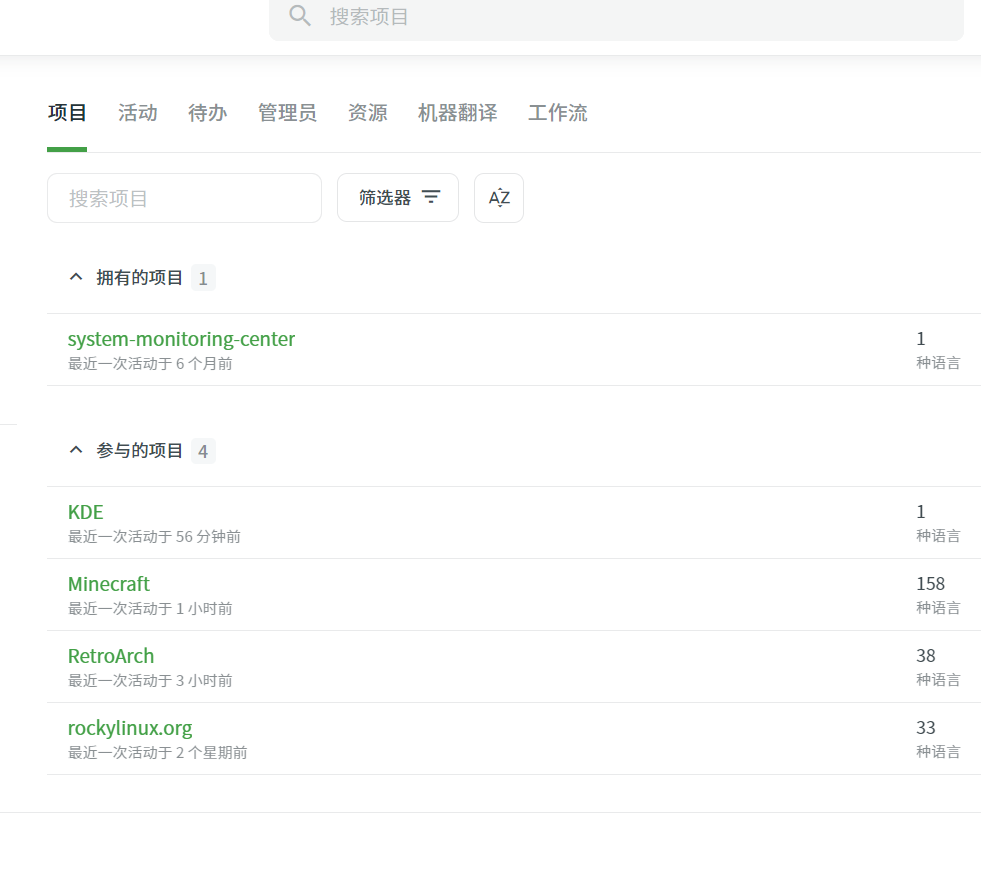981x871 pixels.
Task: Collapse the 参与的项目 section
Action: 76,451
